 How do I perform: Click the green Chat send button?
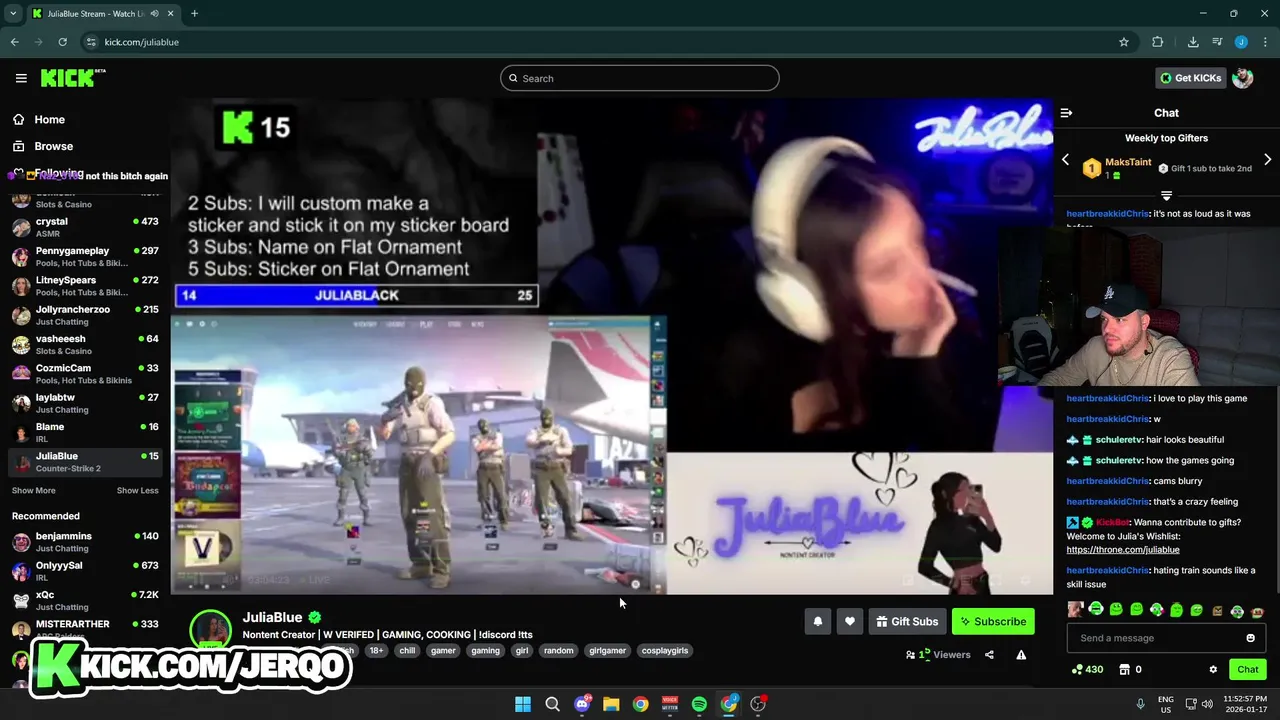pos(1248,669)
